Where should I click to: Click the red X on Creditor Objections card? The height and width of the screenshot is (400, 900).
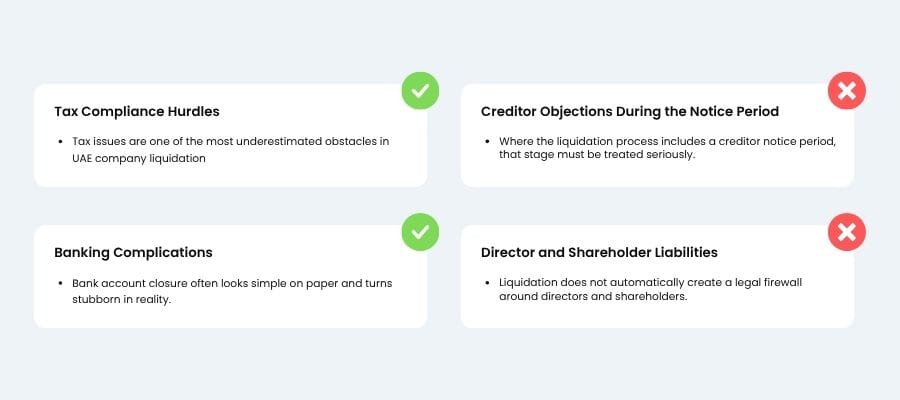(847, 91)
